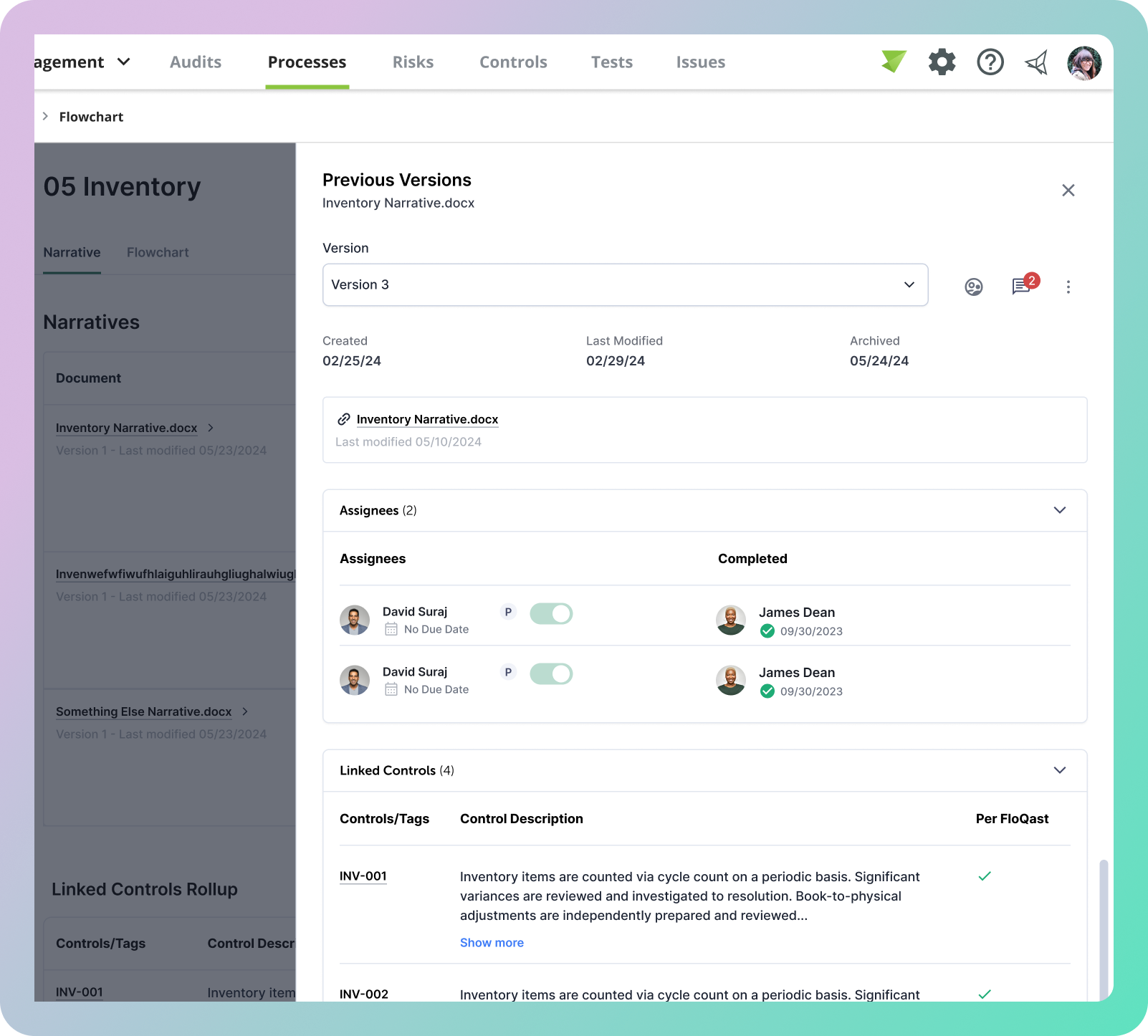Viewport: 1148px width, 1036px height.
Task: Click chevron next to Inventory Narrative.docx in list
Action: (x=210, y=428)
